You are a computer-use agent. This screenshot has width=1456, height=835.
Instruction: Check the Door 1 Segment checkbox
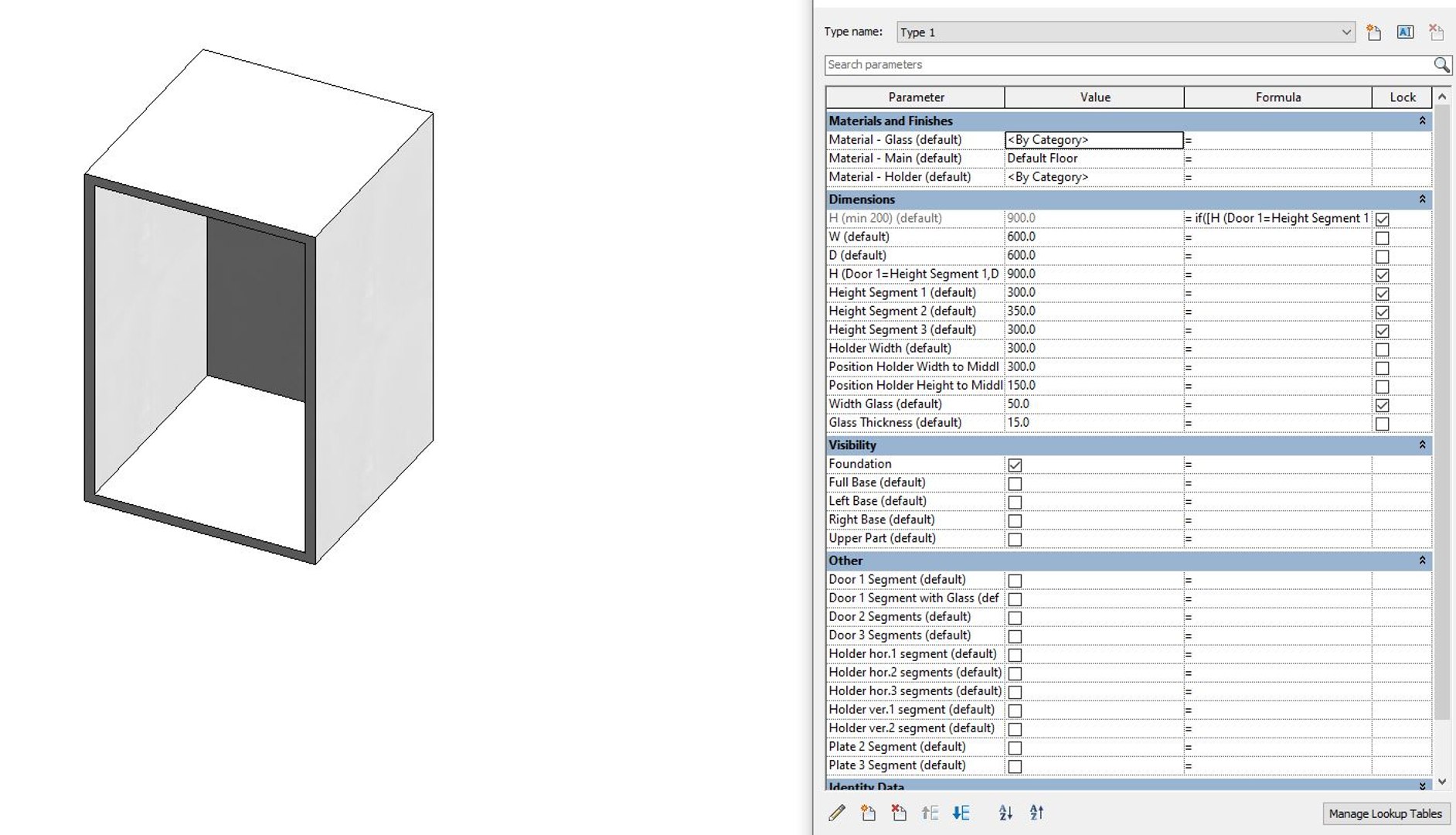point(1015,581)
